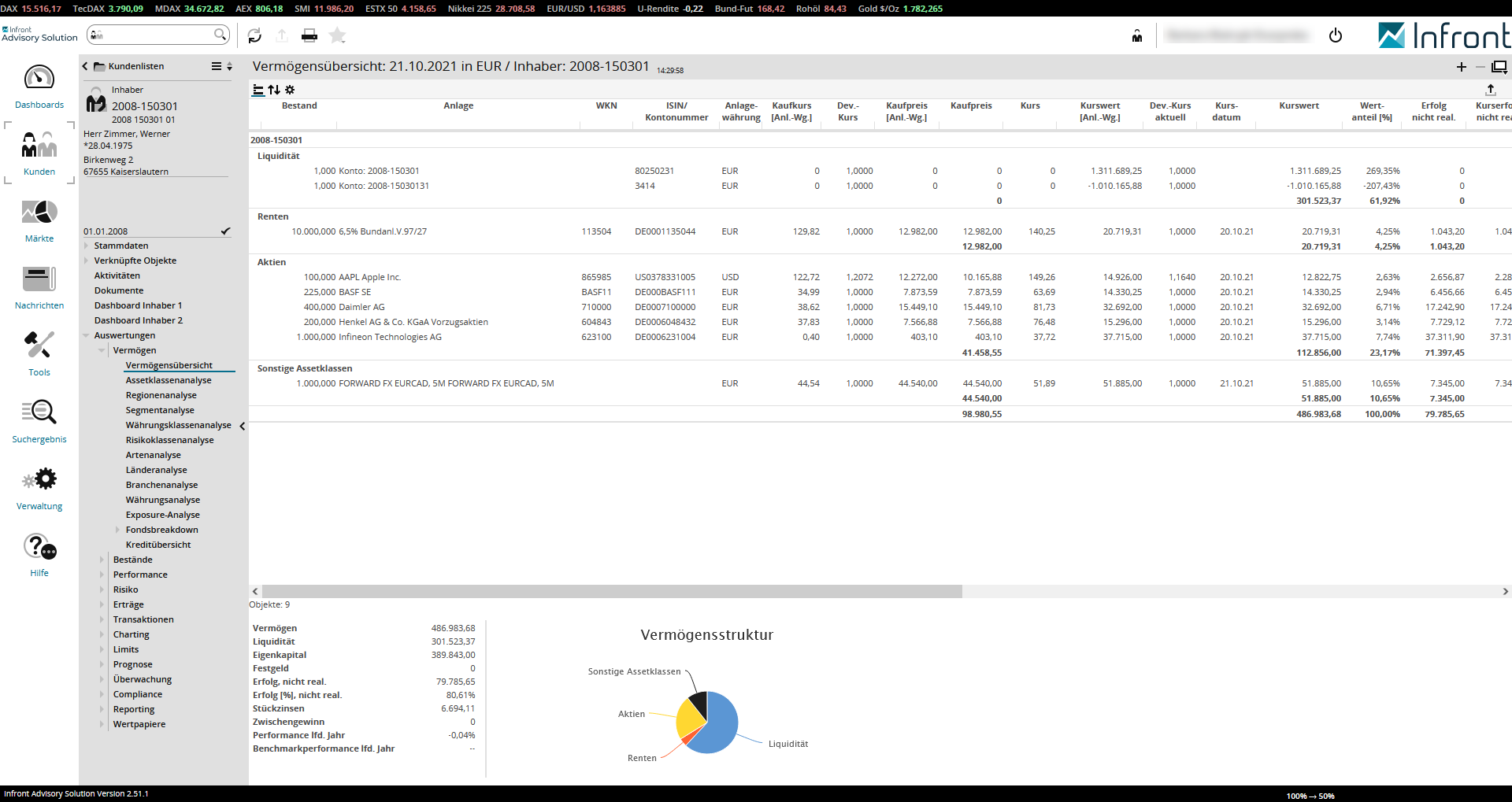Collapse the navigation panel with the arrow
This screenshot has width=1512, height=802.
(x=243, y=426)
